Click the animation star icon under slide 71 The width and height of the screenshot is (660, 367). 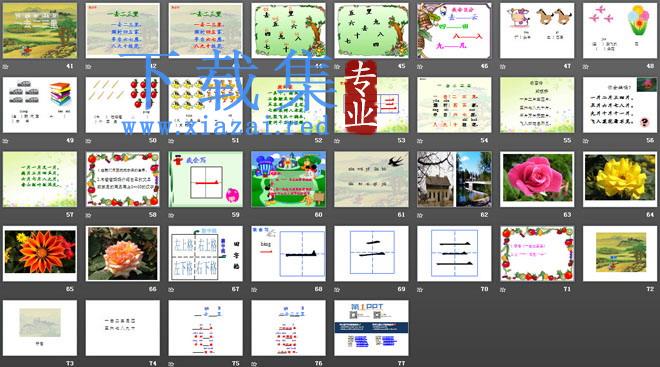[x=503, y=290]
